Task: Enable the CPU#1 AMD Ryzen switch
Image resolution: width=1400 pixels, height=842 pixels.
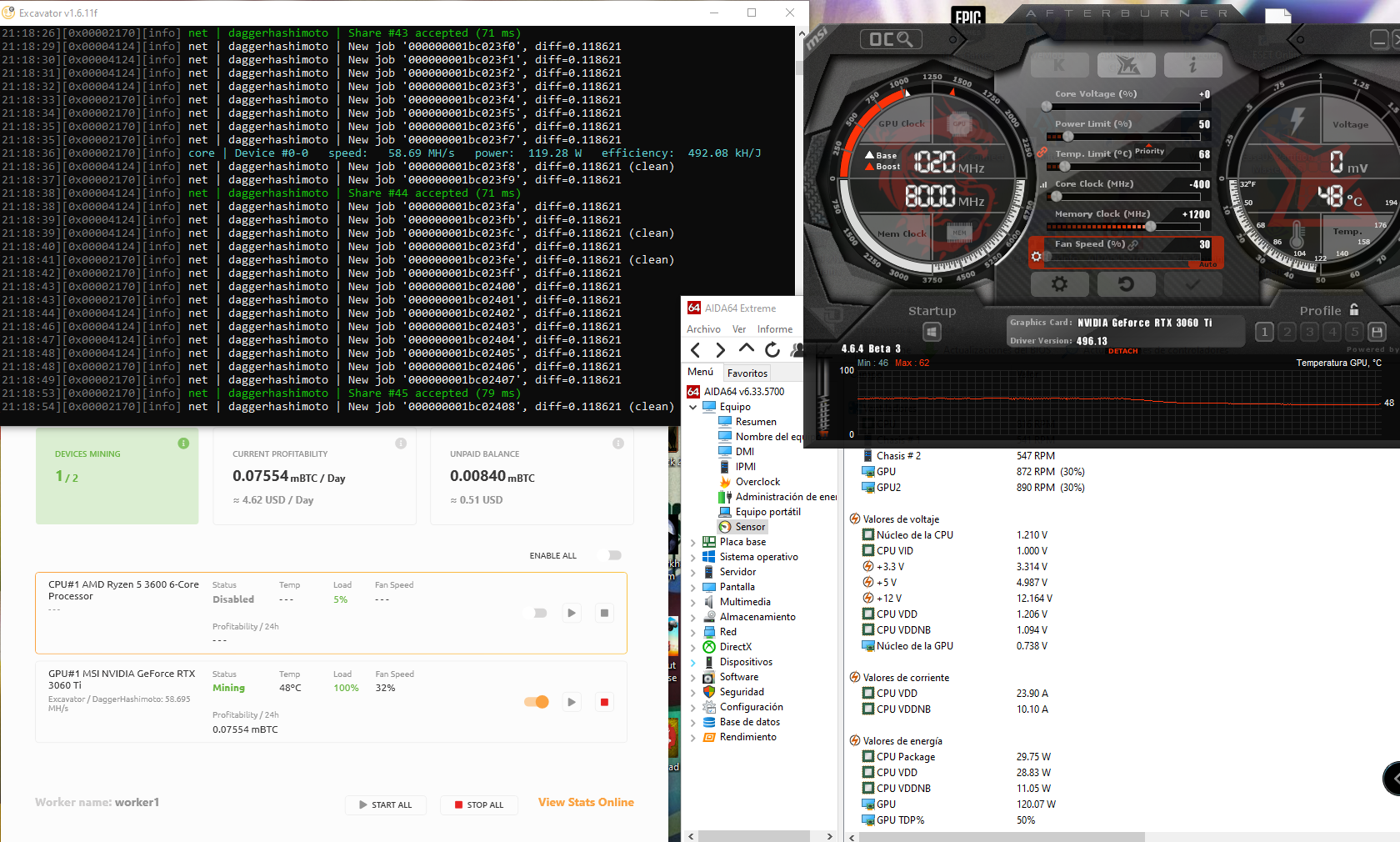Action: (x=538, y=613)
